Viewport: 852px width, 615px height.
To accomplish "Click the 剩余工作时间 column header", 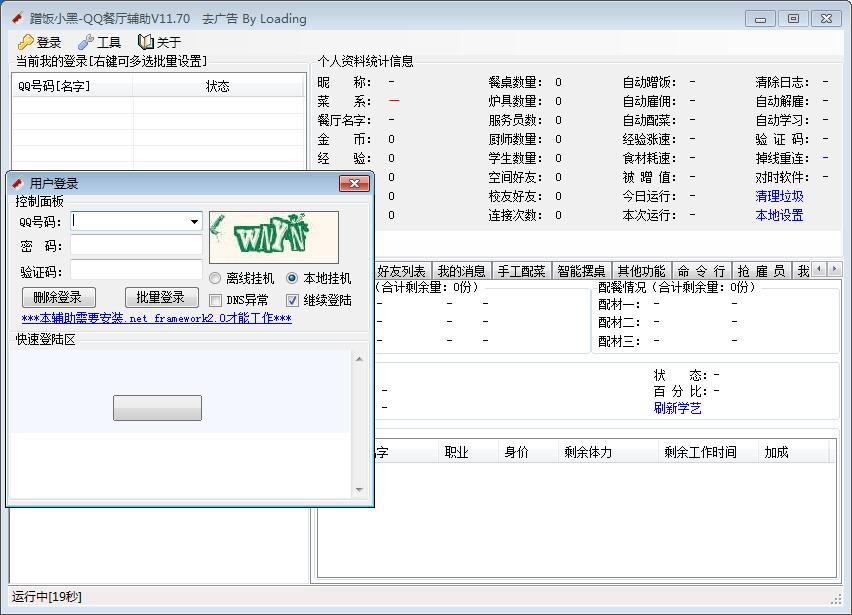I will (x=708, y=452).
